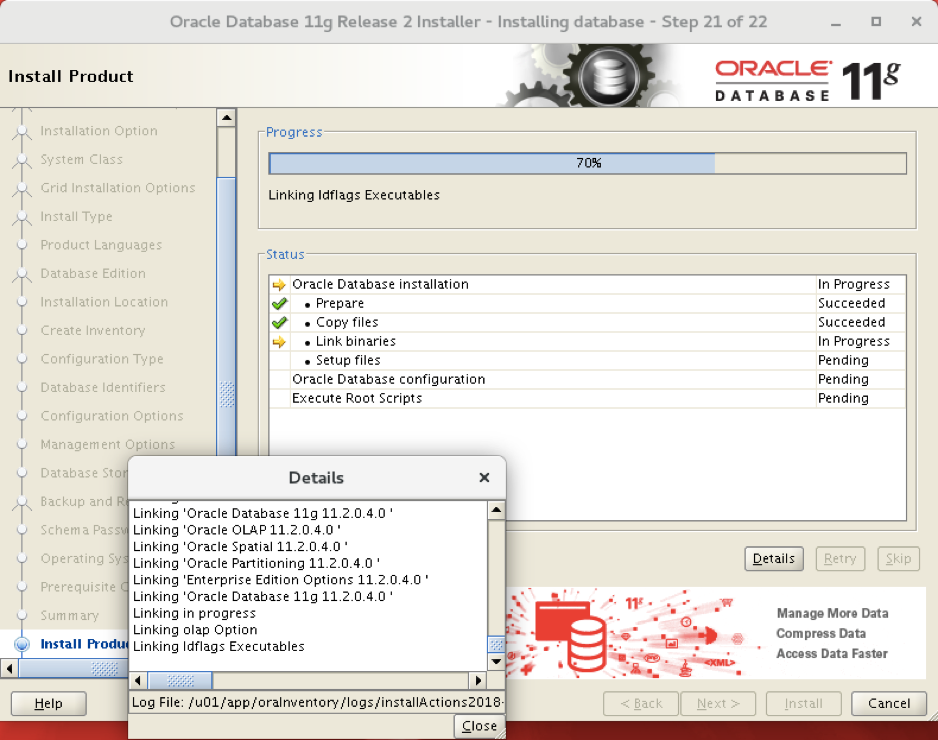This screenshot has height=740, width=938.
Task: Click Cancel to abort the installation
Action: tap(888, 703)
